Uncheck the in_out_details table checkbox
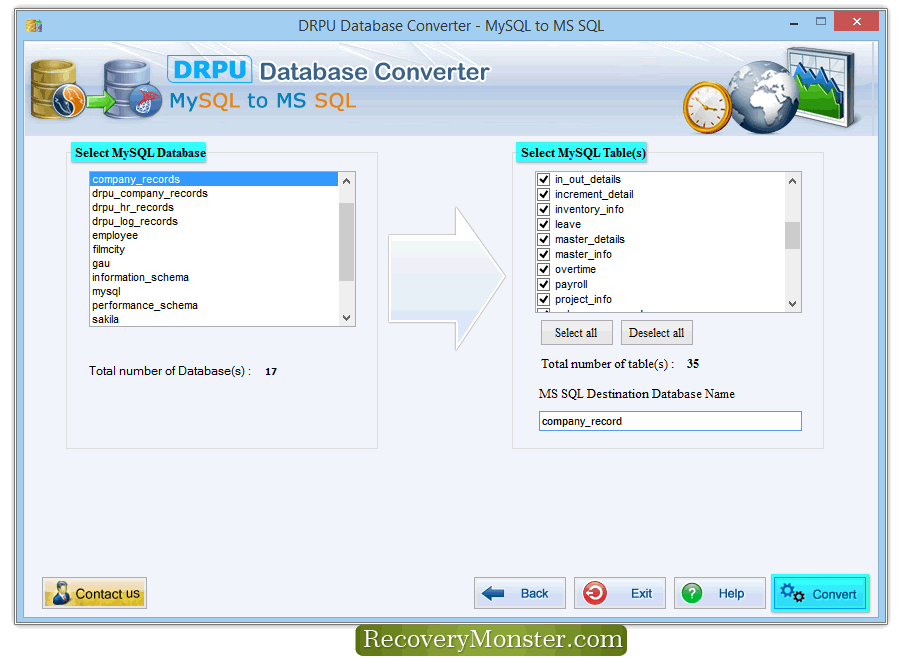The image size is (900, 658). (544, 179)
